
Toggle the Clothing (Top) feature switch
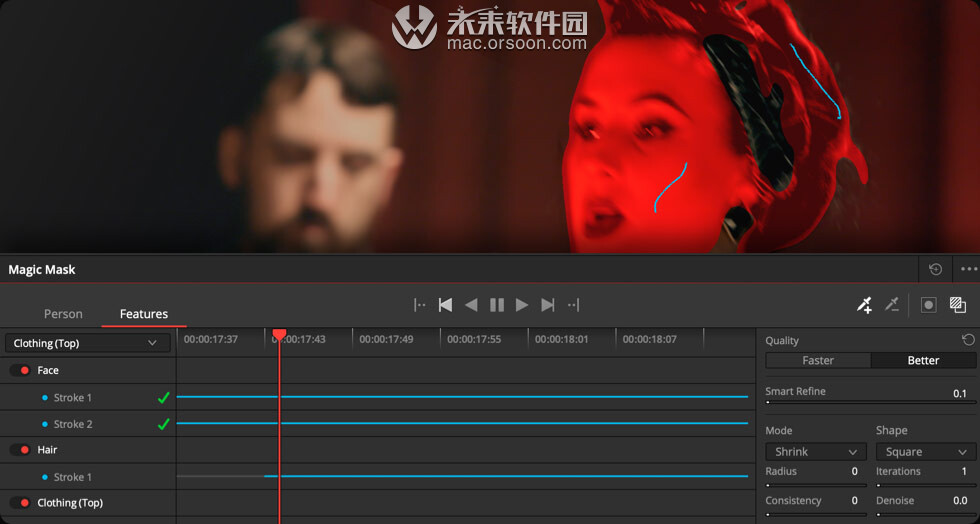pos(20,503)
